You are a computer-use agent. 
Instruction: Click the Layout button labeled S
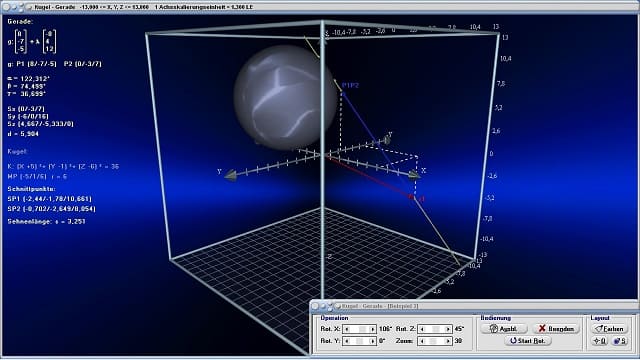pos(620,341)
